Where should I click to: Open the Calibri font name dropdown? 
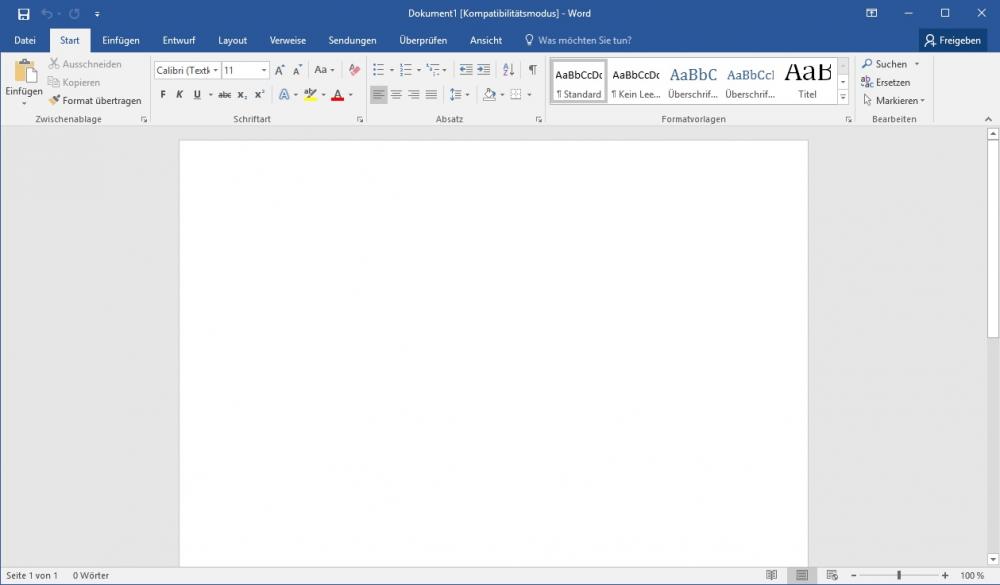(x=216, y=70)
